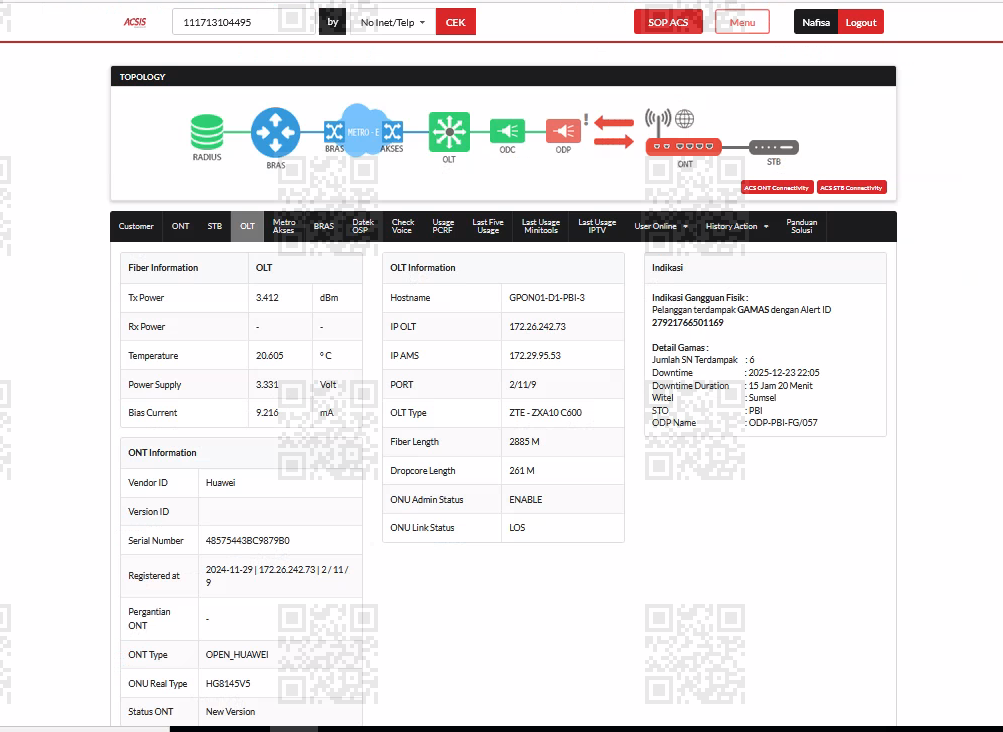Switch to the STB tab
The height and width of the screenshot is (732, 1003).
[215, 227]
